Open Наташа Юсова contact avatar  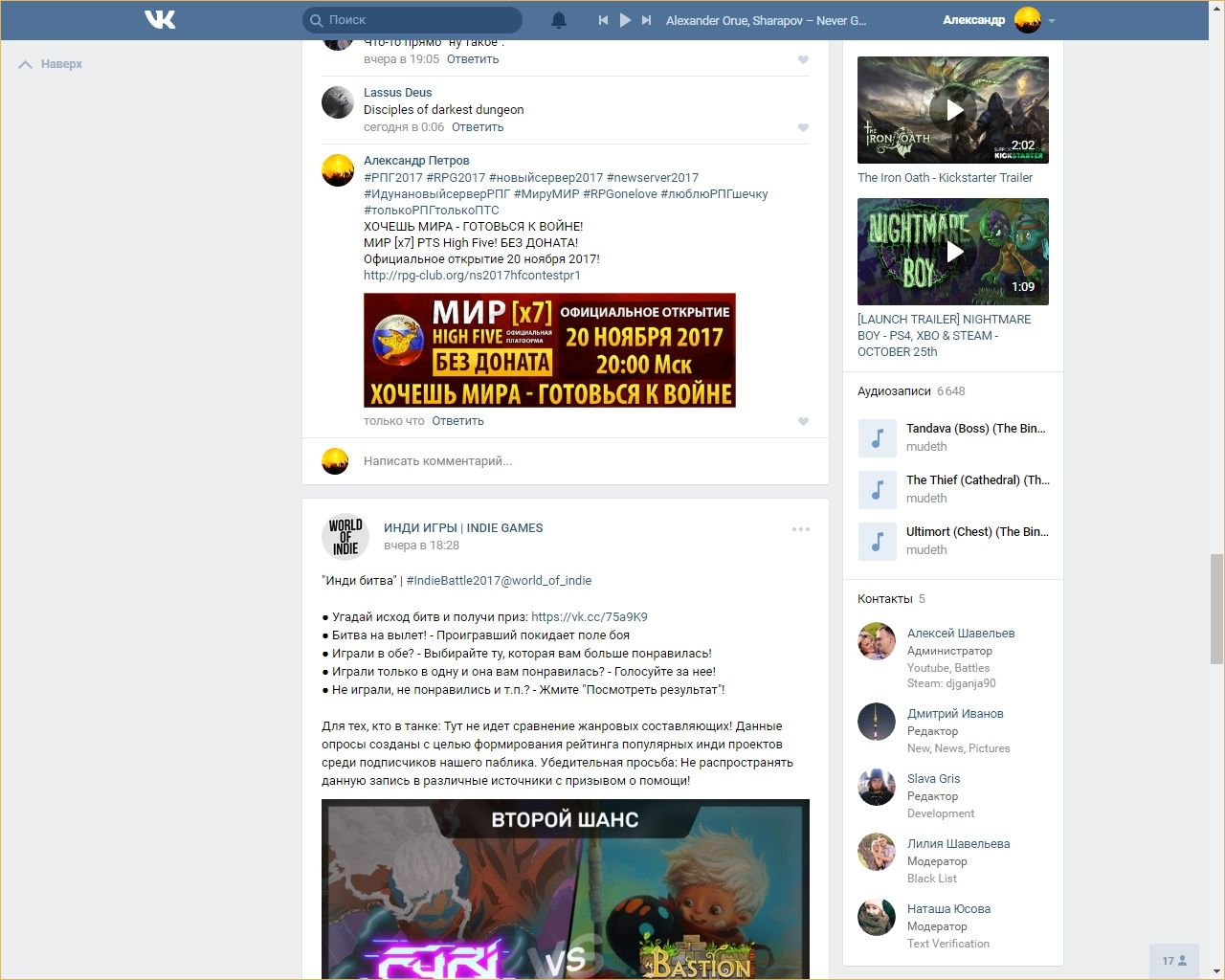(877, 918)
